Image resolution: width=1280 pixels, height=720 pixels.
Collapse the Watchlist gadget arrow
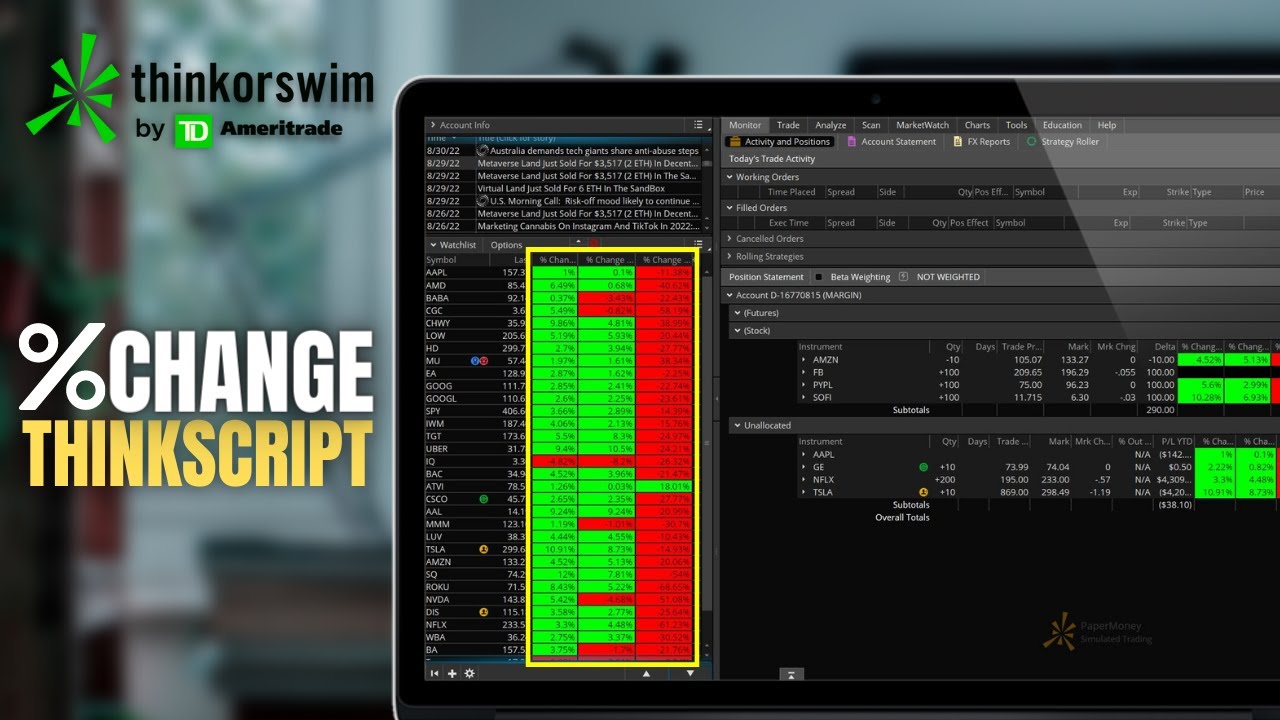[433, 245]
